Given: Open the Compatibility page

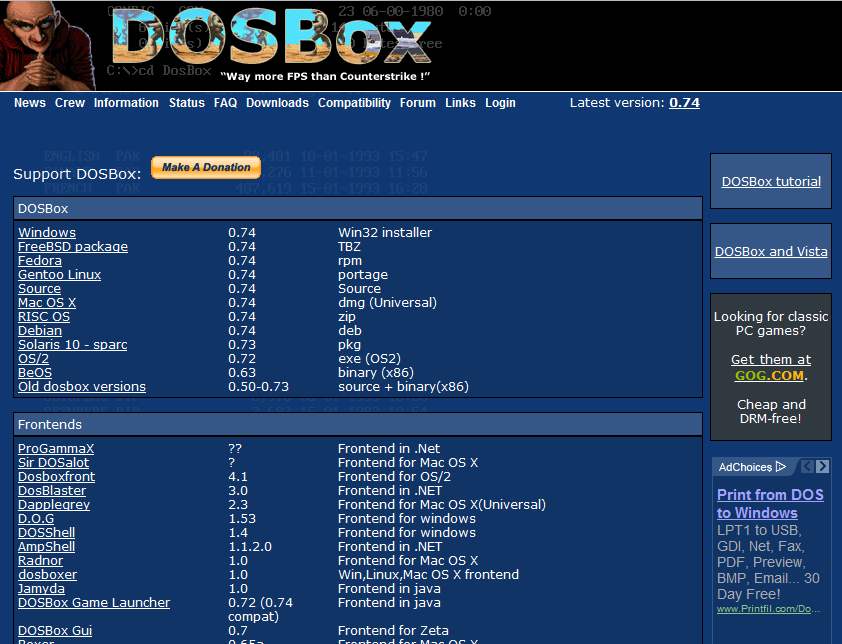Looking at the screenshot, I should click(354, 103).
